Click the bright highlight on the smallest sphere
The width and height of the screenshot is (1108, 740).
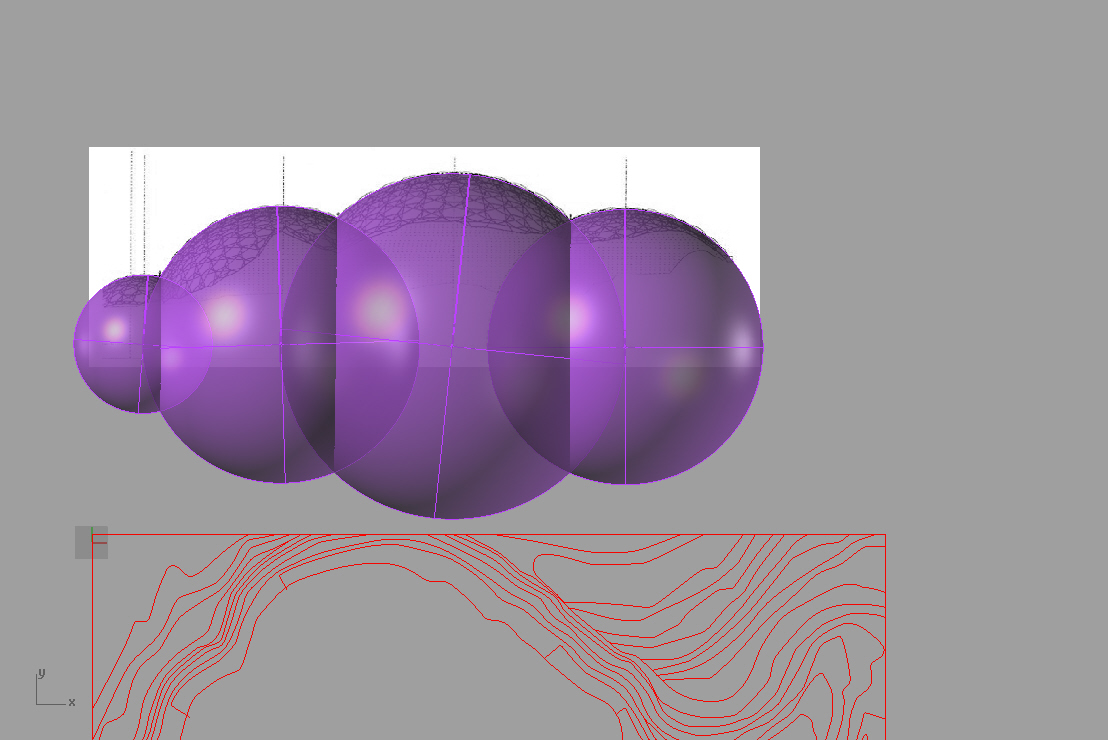point(115,328)
